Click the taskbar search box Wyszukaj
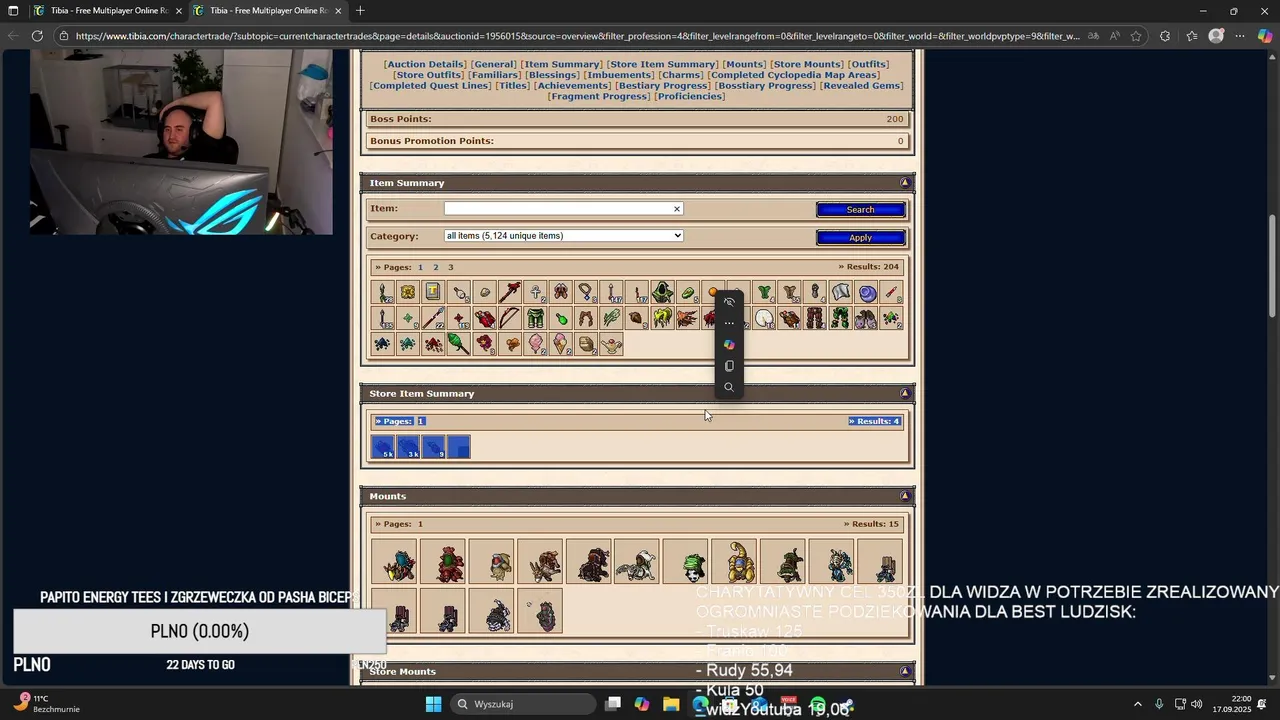This screenshot has width=1280, height=720. tap(521, 704)
